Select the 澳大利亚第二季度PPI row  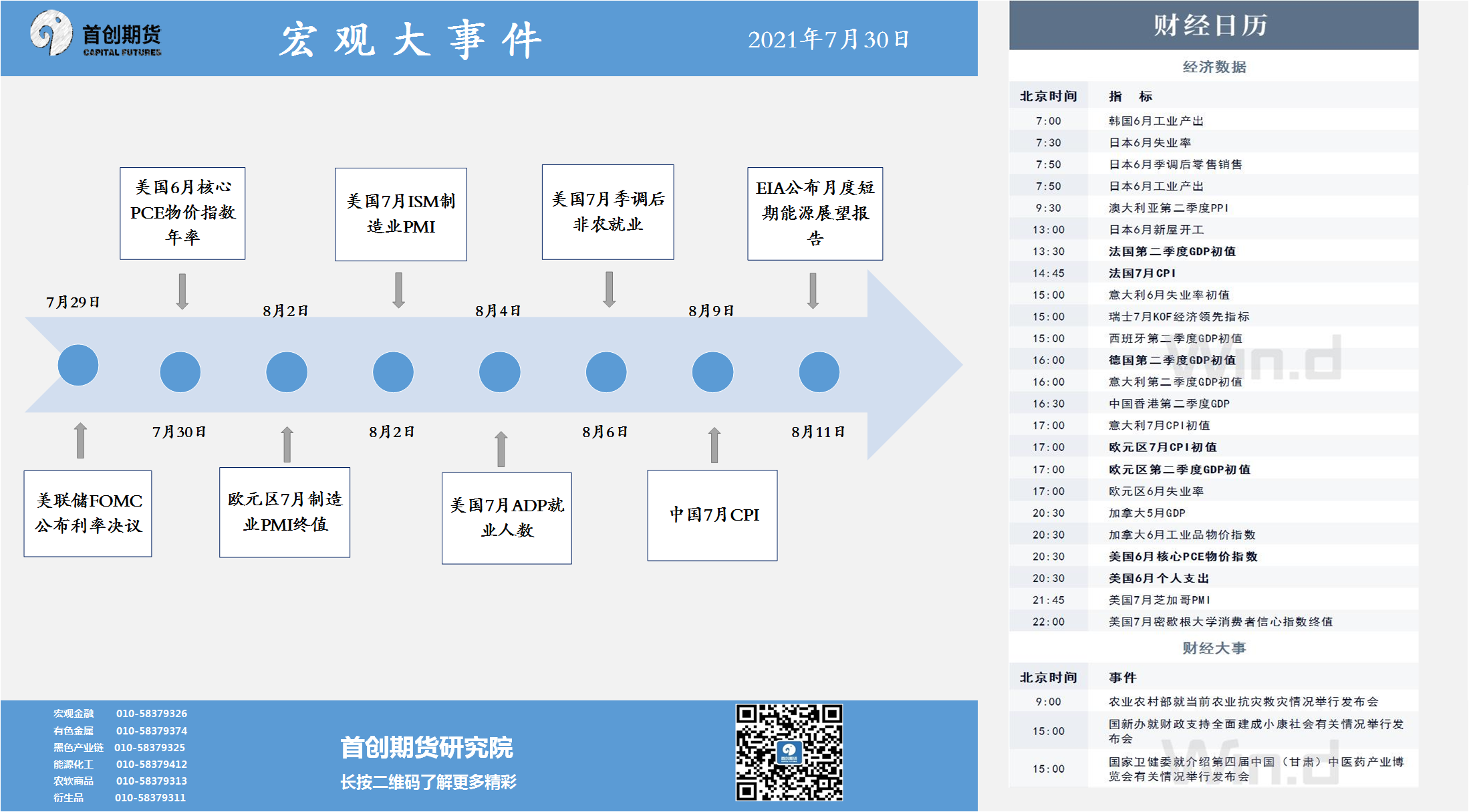(1214, 208)
